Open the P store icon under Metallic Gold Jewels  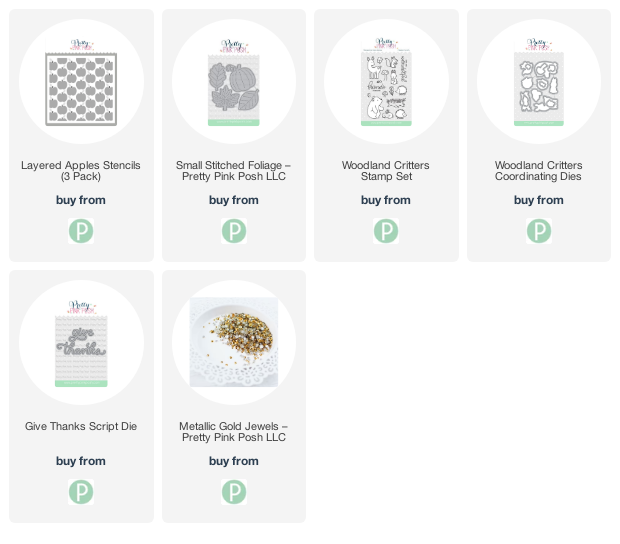[x=234, y=492]
